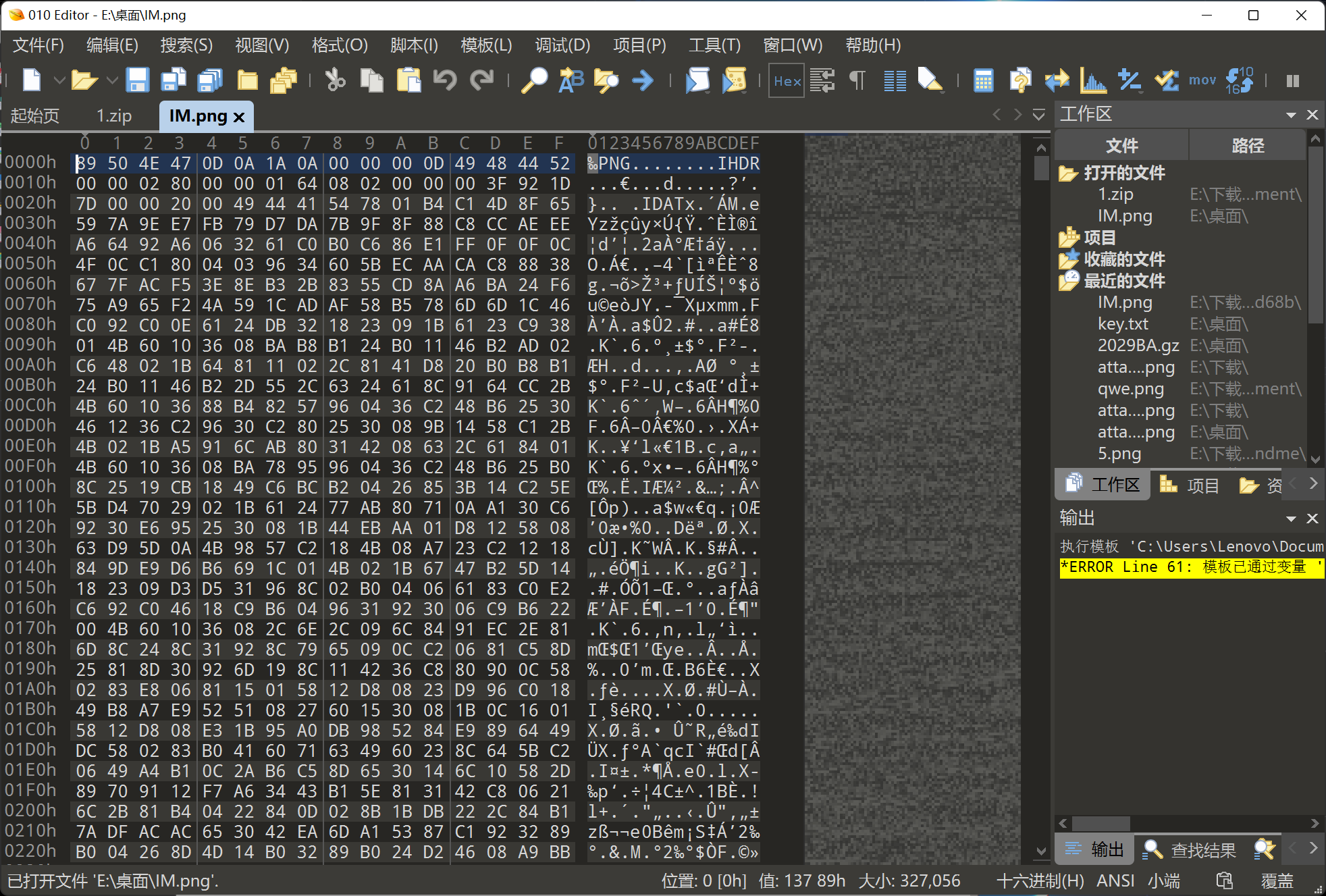
Task: Paste from clipboard icon
Action: pos(408,80)
